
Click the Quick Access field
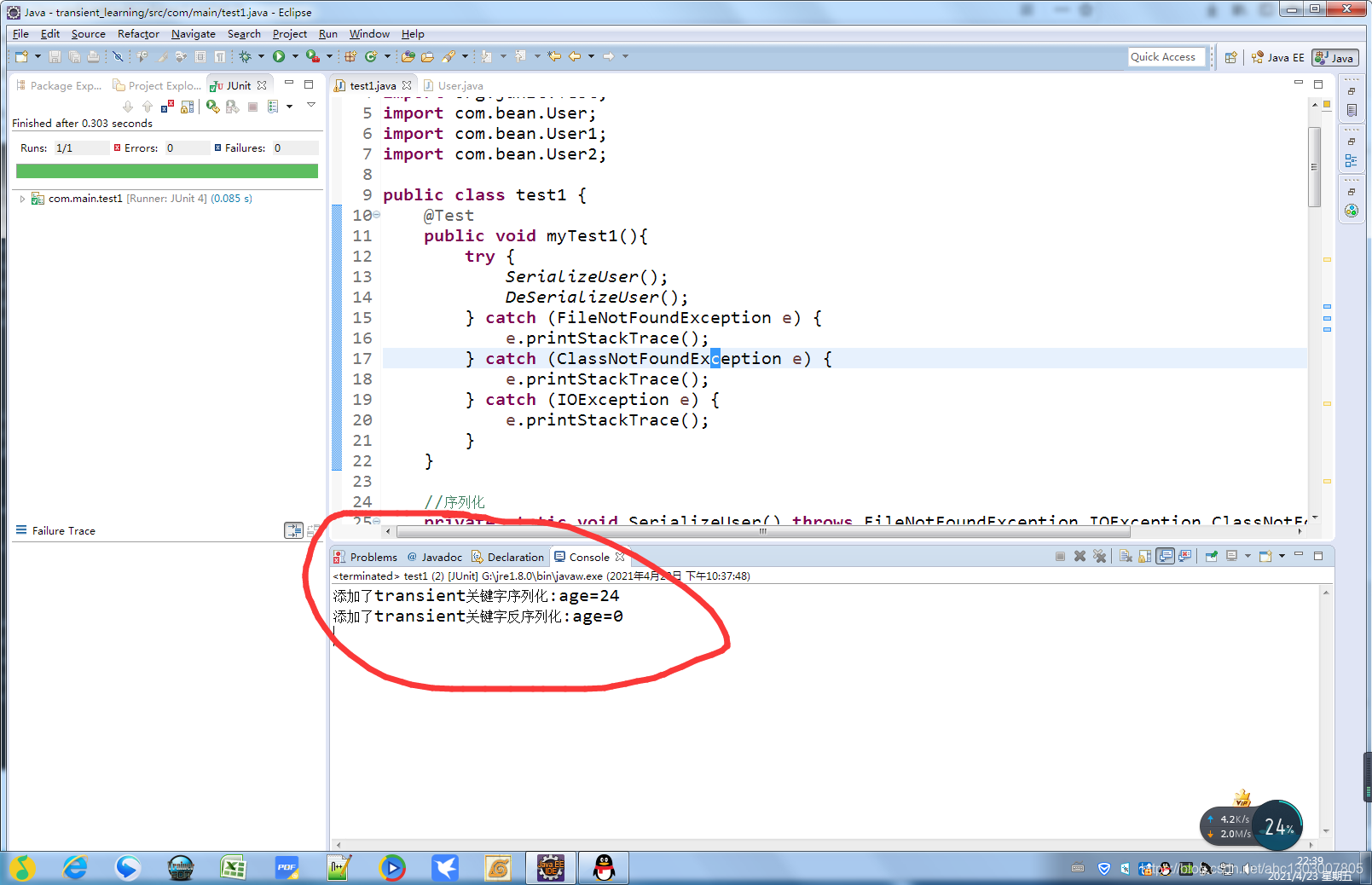pos(1166,56)
